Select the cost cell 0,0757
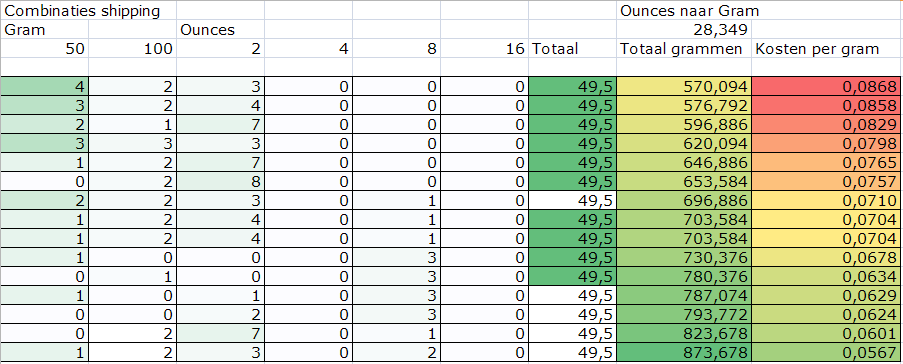The width and height of the screenshot is (903, 364). click(x=826, y=181)
